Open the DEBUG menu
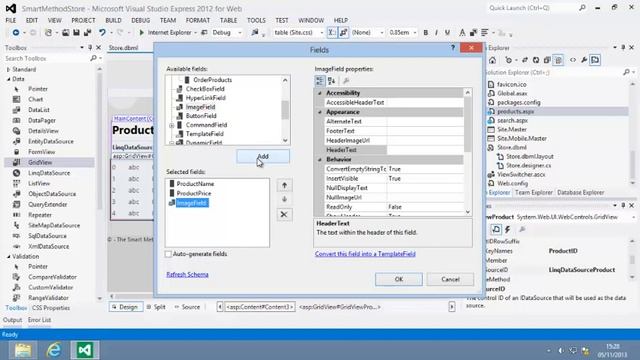This screenshot has width=640, height=360. (140, 20)
